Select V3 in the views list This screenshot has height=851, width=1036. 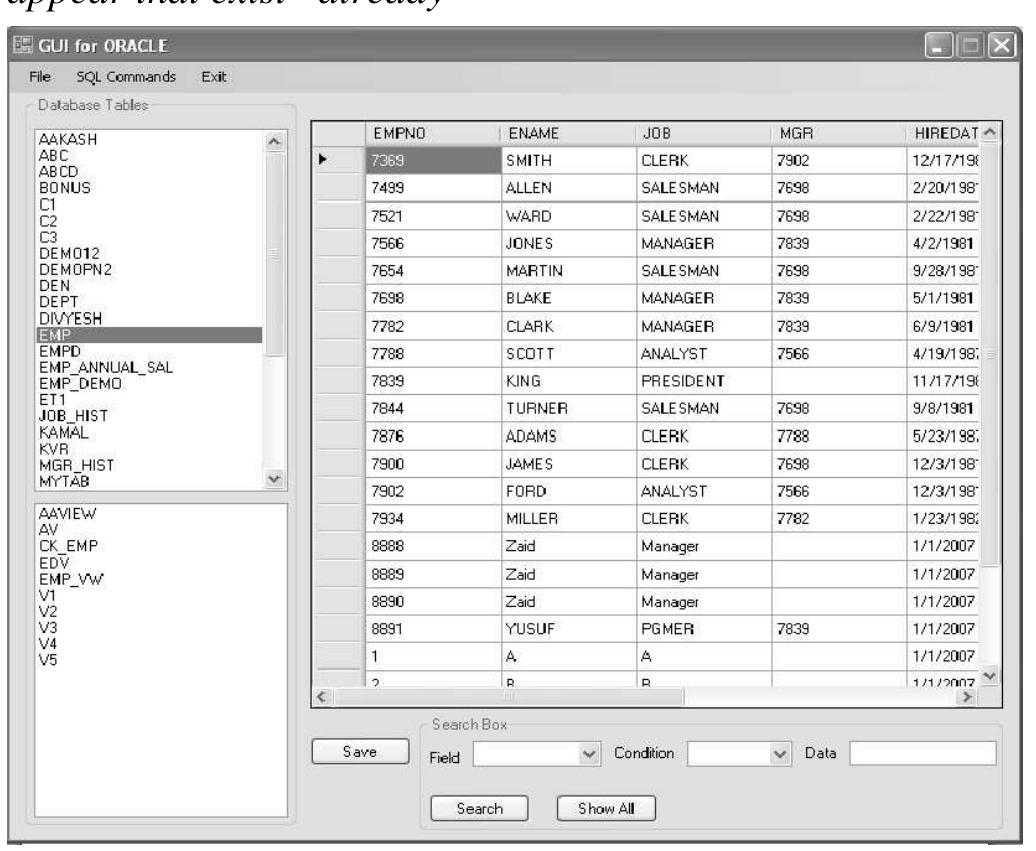click(48, 628)
